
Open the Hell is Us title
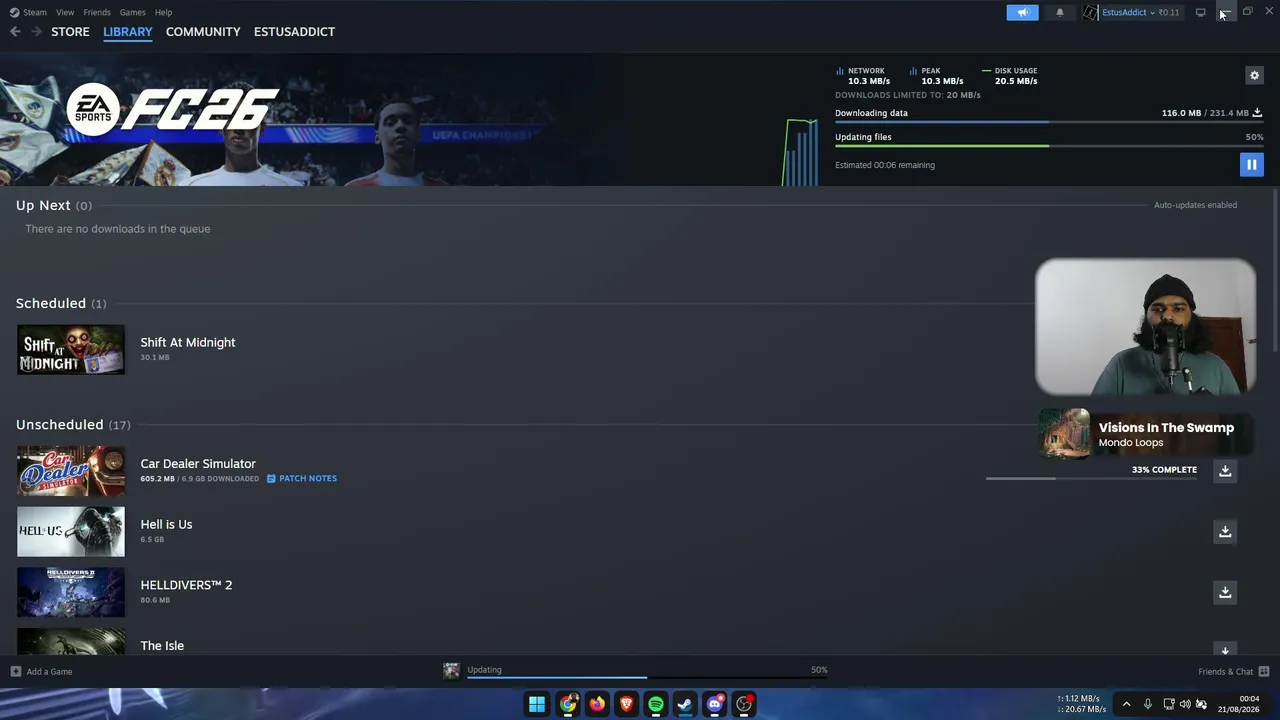(x=166, y=524)
